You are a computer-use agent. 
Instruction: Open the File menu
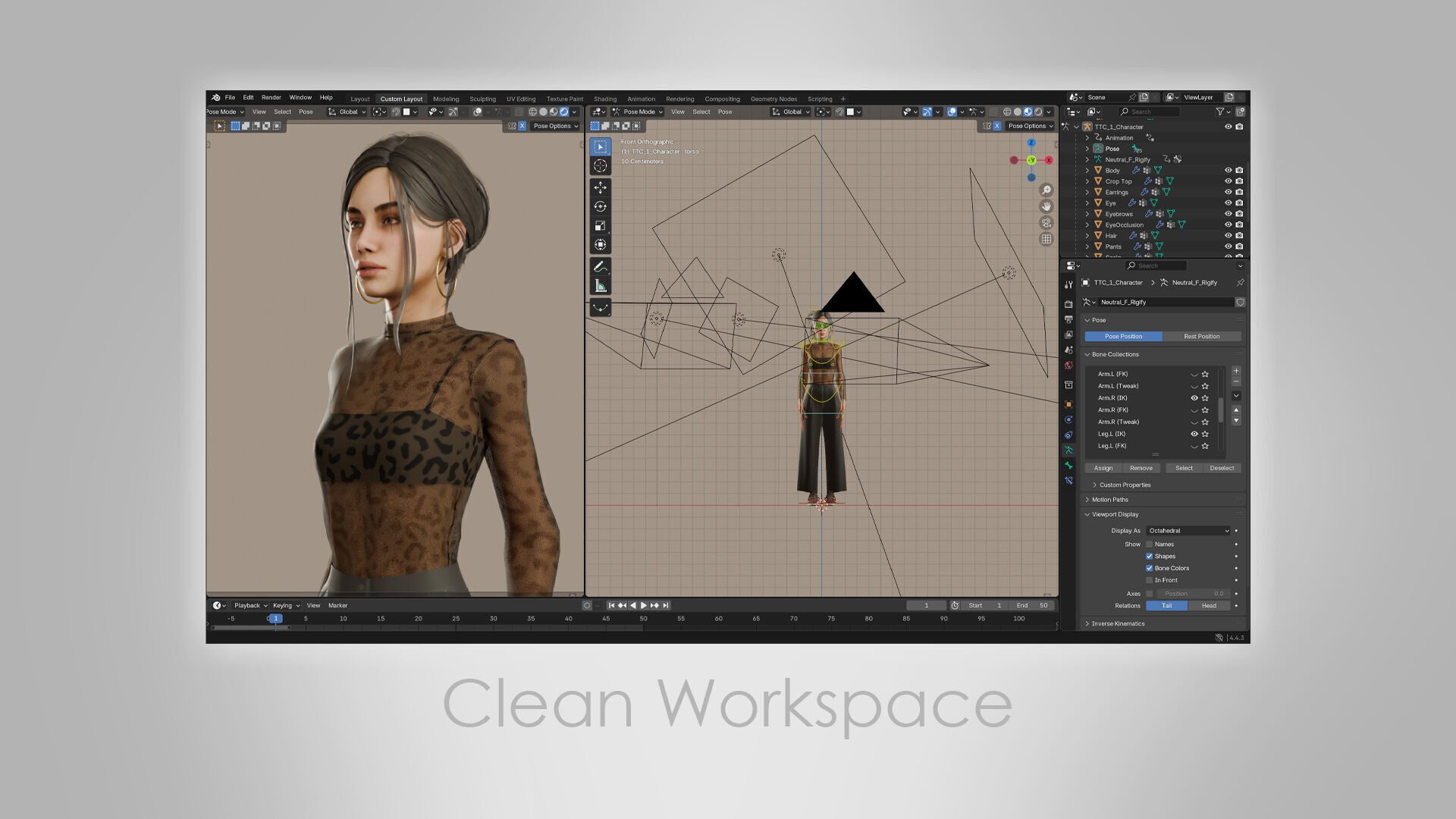pyautogui.click(x=230, y=98)
